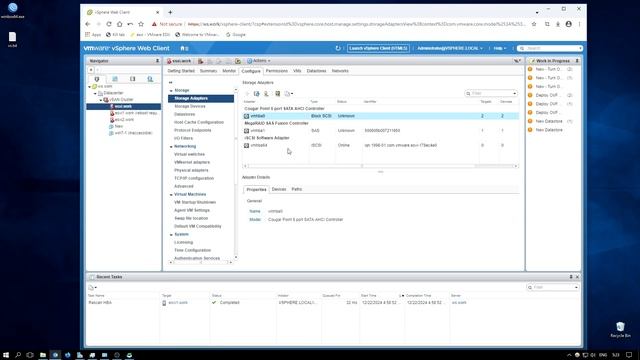Open the Time Configuration settings

pyautogui.click(x=192, y=250)
